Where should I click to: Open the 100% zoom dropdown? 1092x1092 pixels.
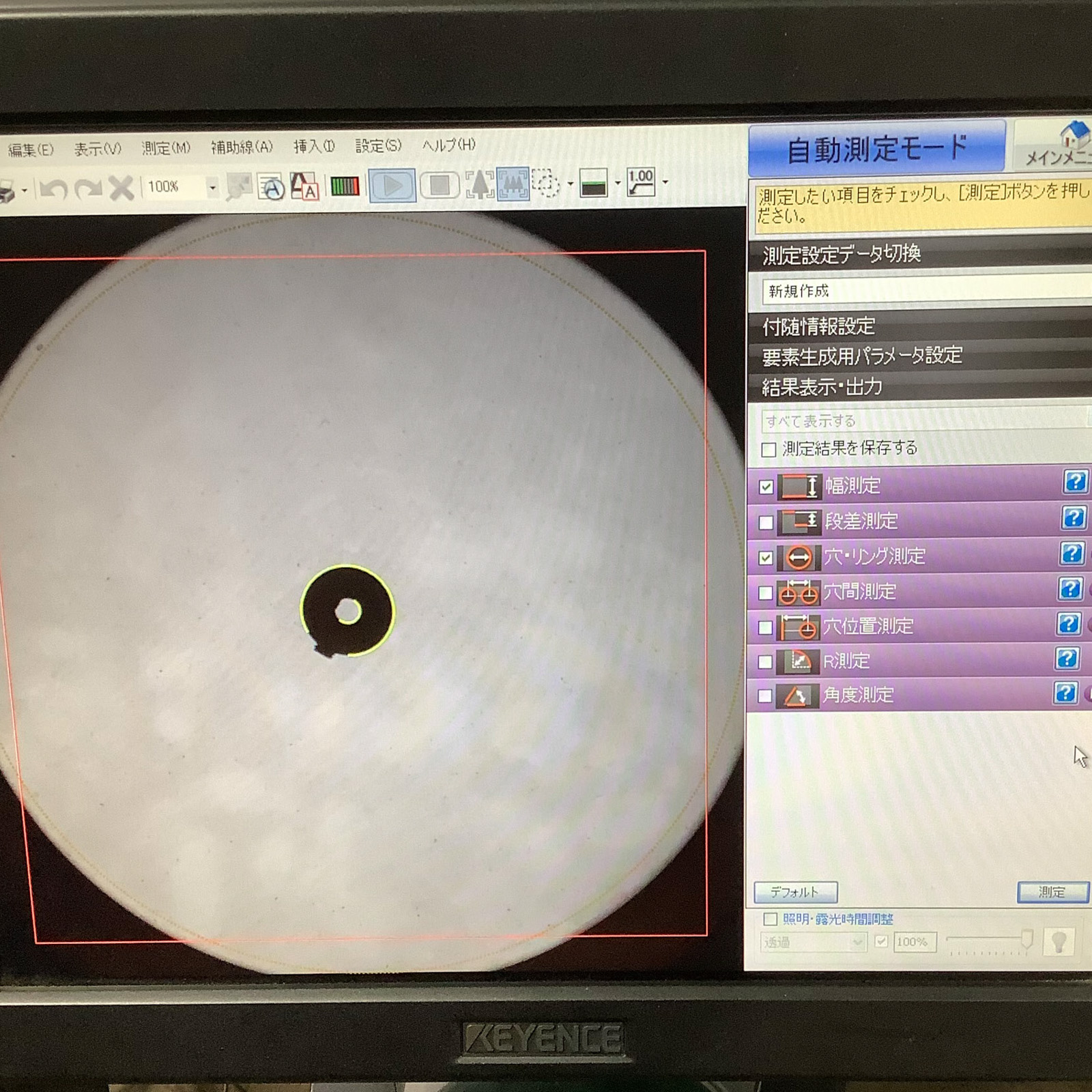(212, 187)
